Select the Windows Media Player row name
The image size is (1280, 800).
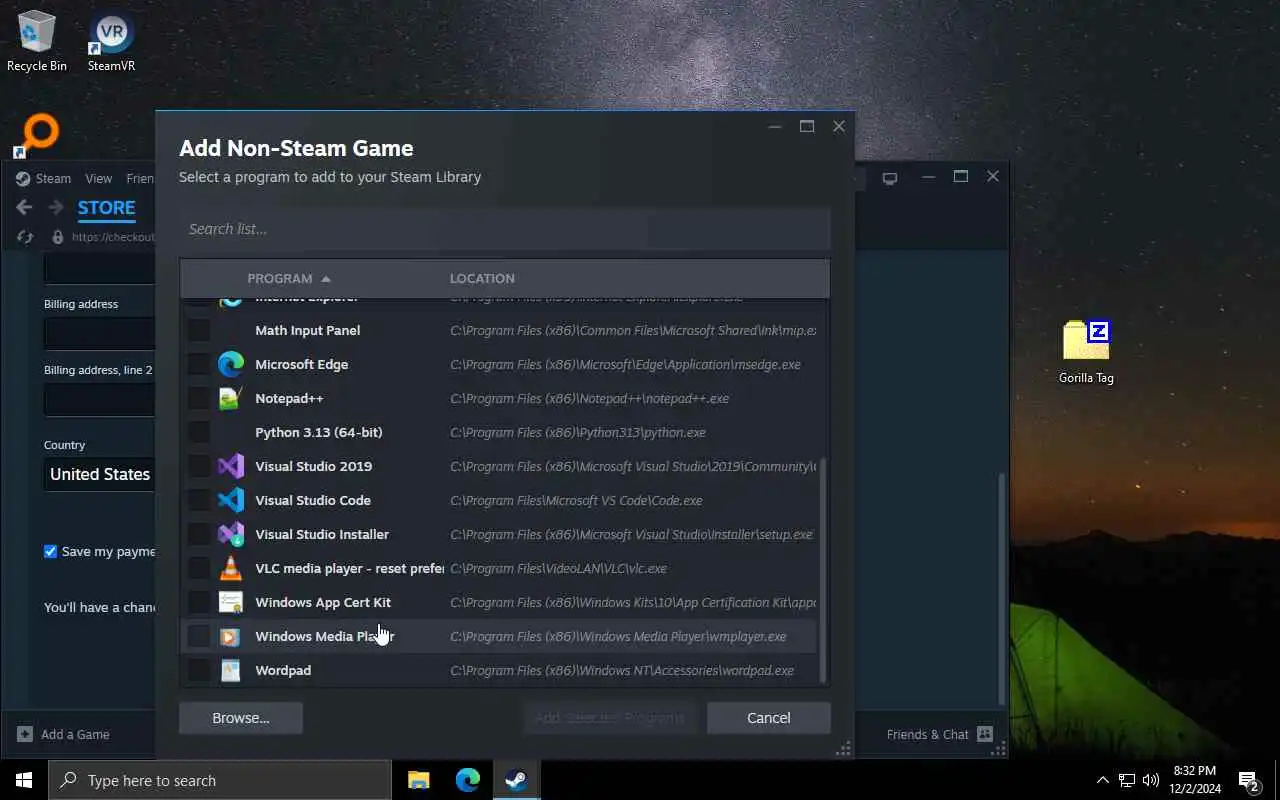(x=325, y=636)
